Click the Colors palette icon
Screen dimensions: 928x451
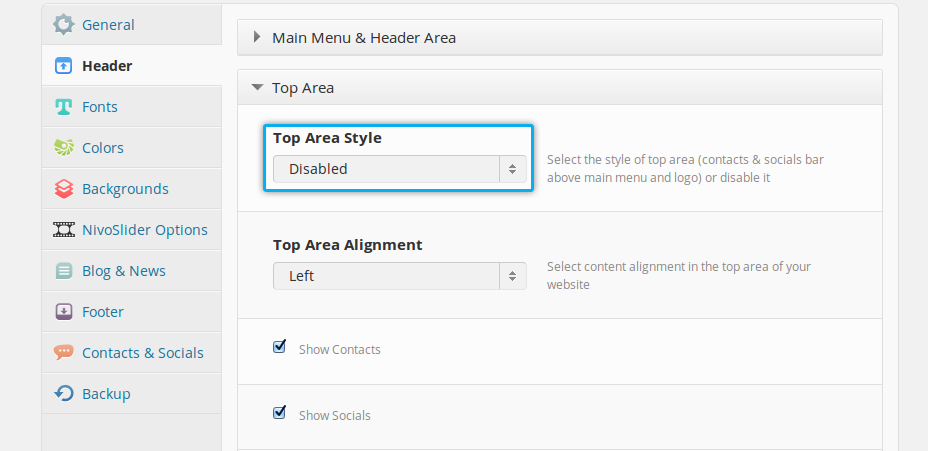point(64,148)
